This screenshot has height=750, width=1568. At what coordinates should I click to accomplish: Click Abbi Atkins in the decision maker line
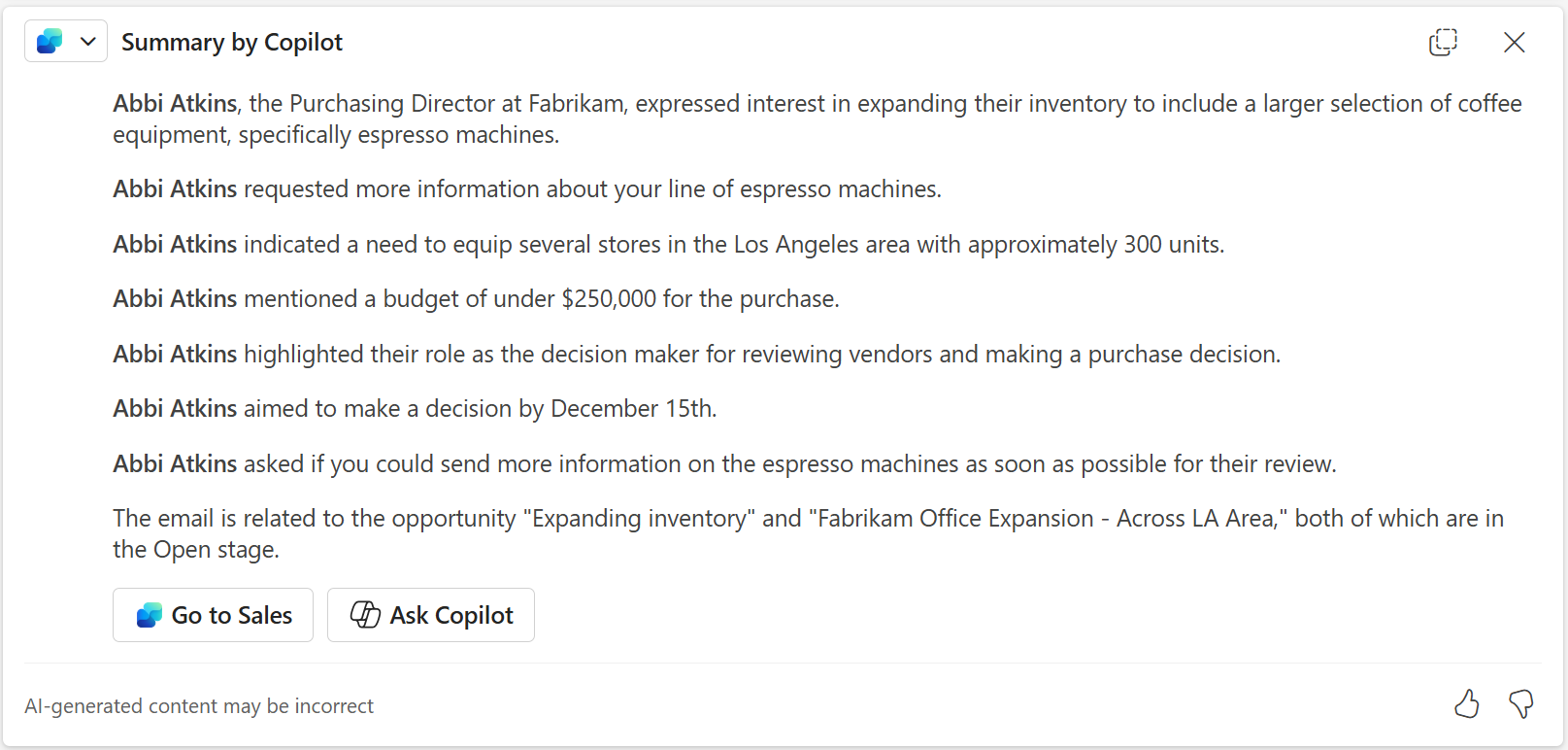(x=174, y=354)
